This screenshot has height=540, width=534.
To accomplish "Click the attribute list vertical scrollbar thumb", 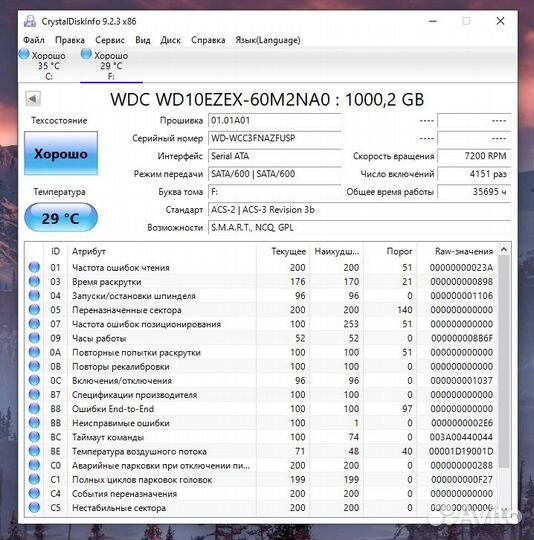I will coord(504,362).
